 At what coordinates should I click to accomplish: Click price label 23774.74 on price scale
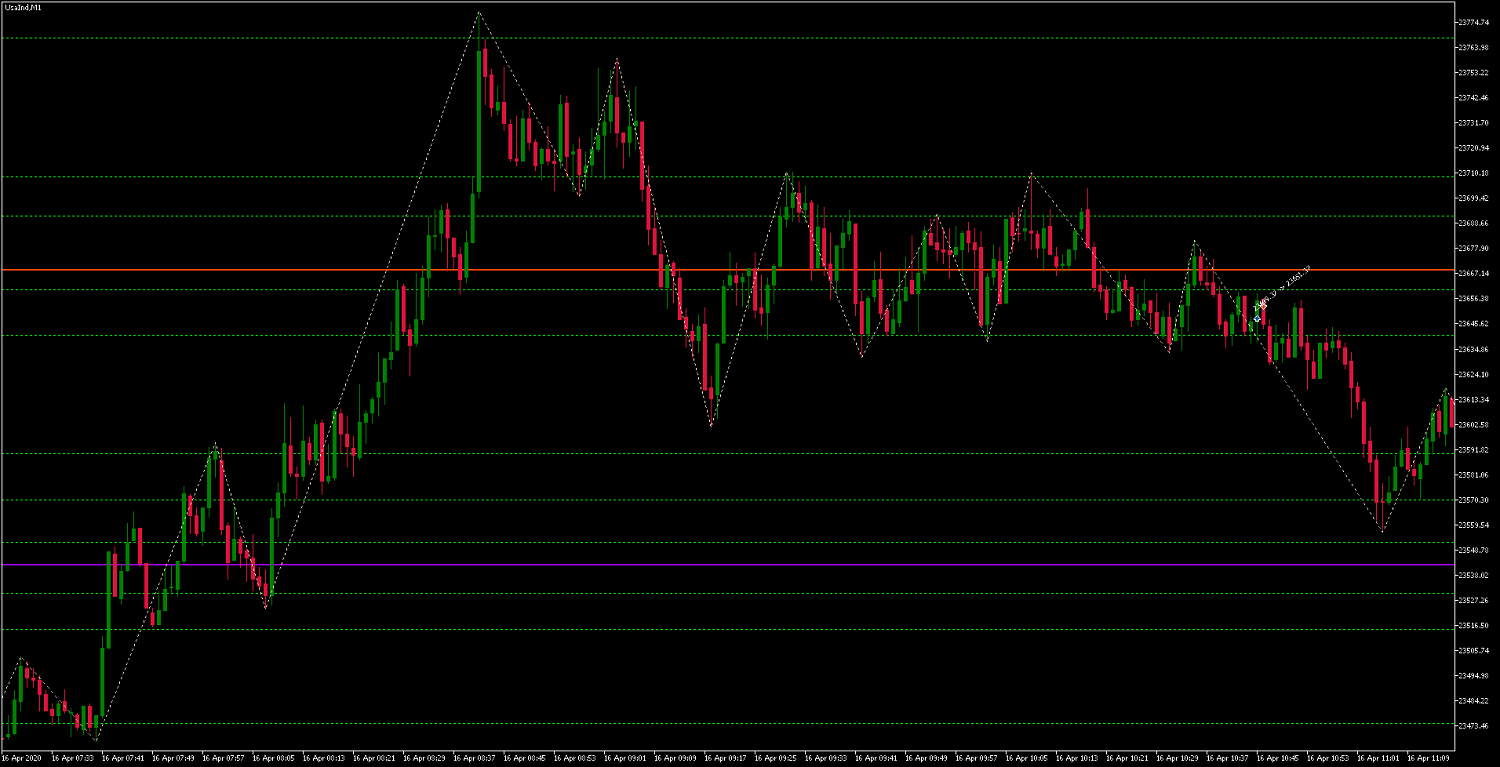[1474, 22]
